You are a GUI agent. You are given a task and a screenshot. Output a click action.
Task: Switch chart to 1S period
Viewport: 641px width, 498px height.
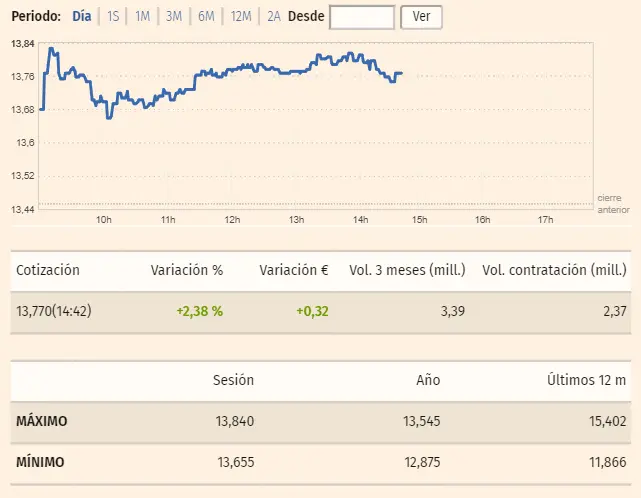pyautogui.click(x=113, y=17)
